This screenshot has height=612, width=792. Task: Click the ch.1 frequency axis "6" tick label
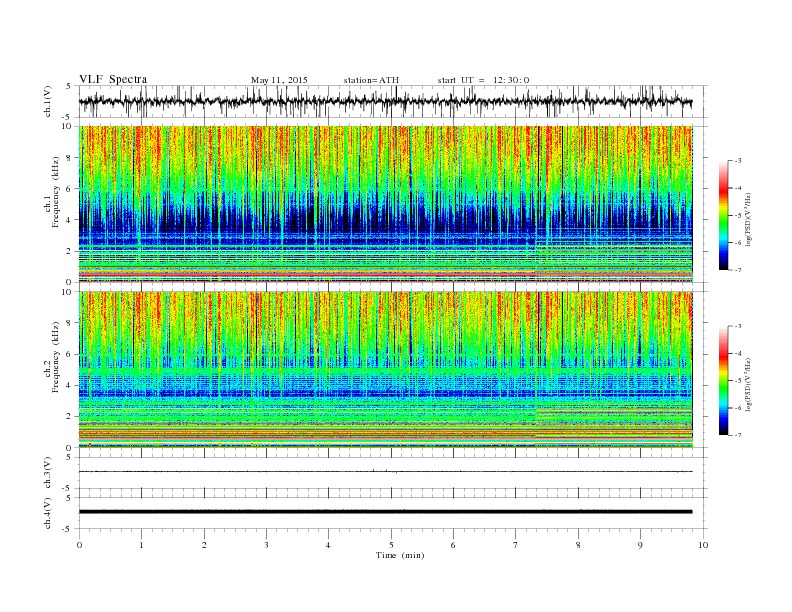click(x=70, y=189)
